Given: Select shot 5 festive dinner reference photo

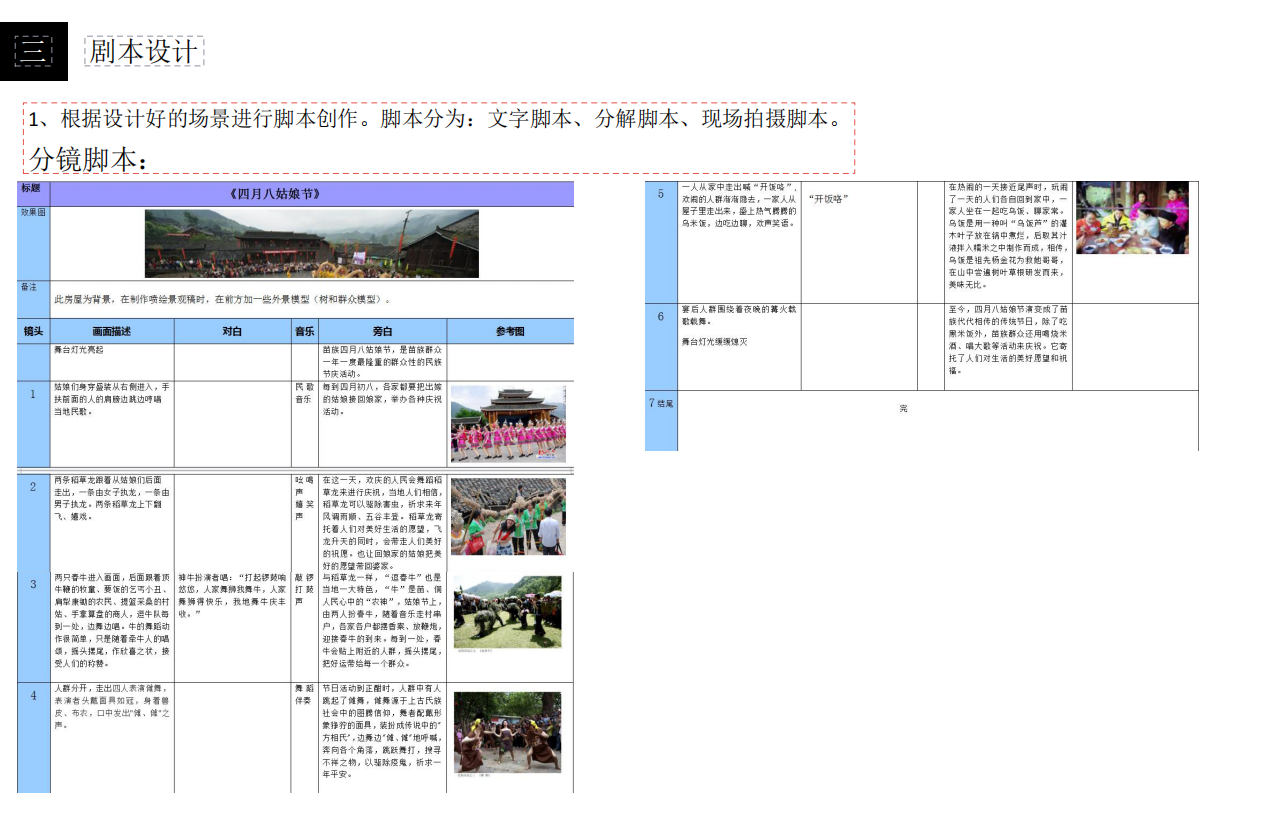Looking at the screenshot, I should pos(1132,218).
